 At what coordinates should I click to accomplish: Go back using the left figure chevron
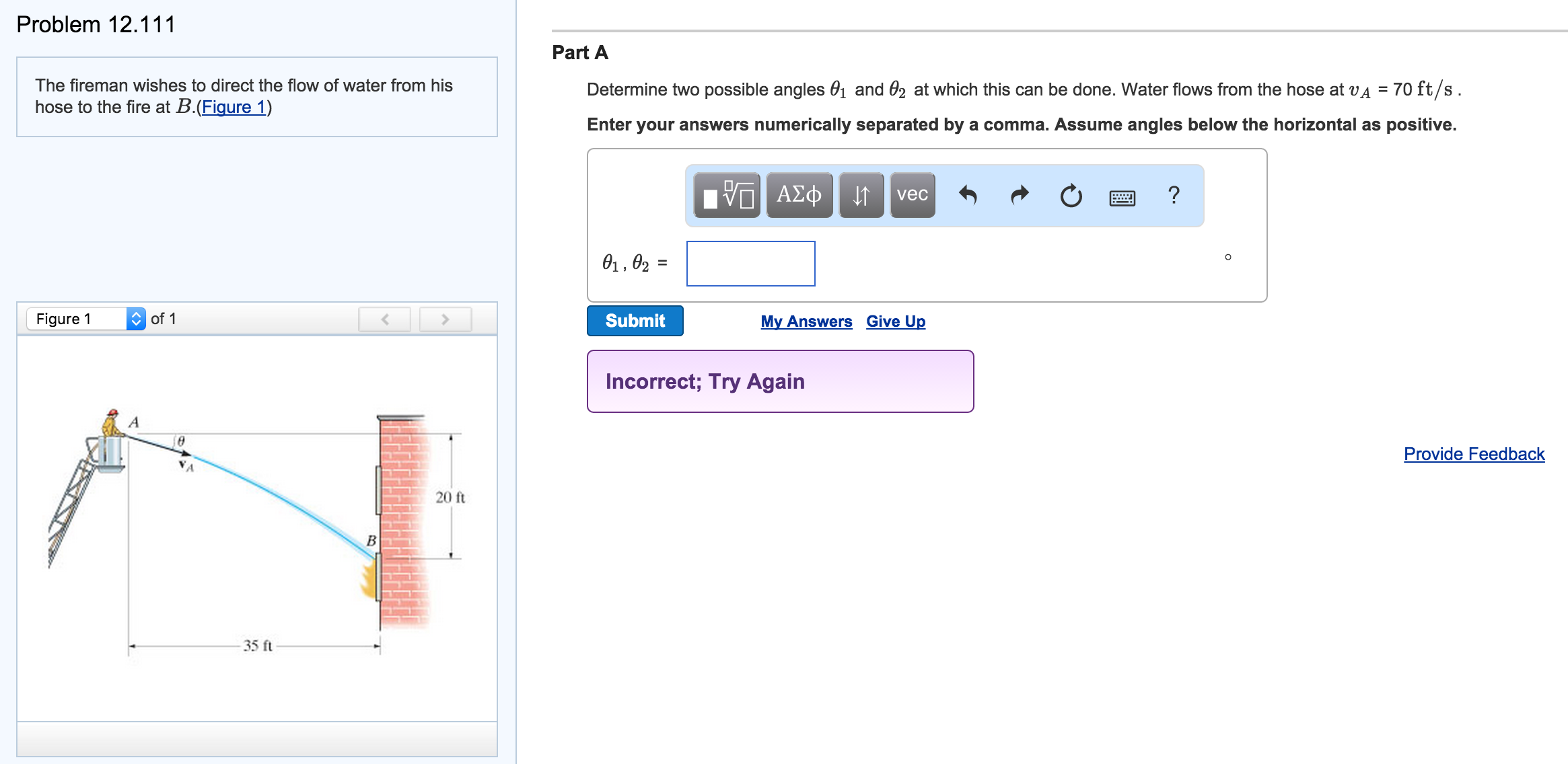(x=385, y=319)
